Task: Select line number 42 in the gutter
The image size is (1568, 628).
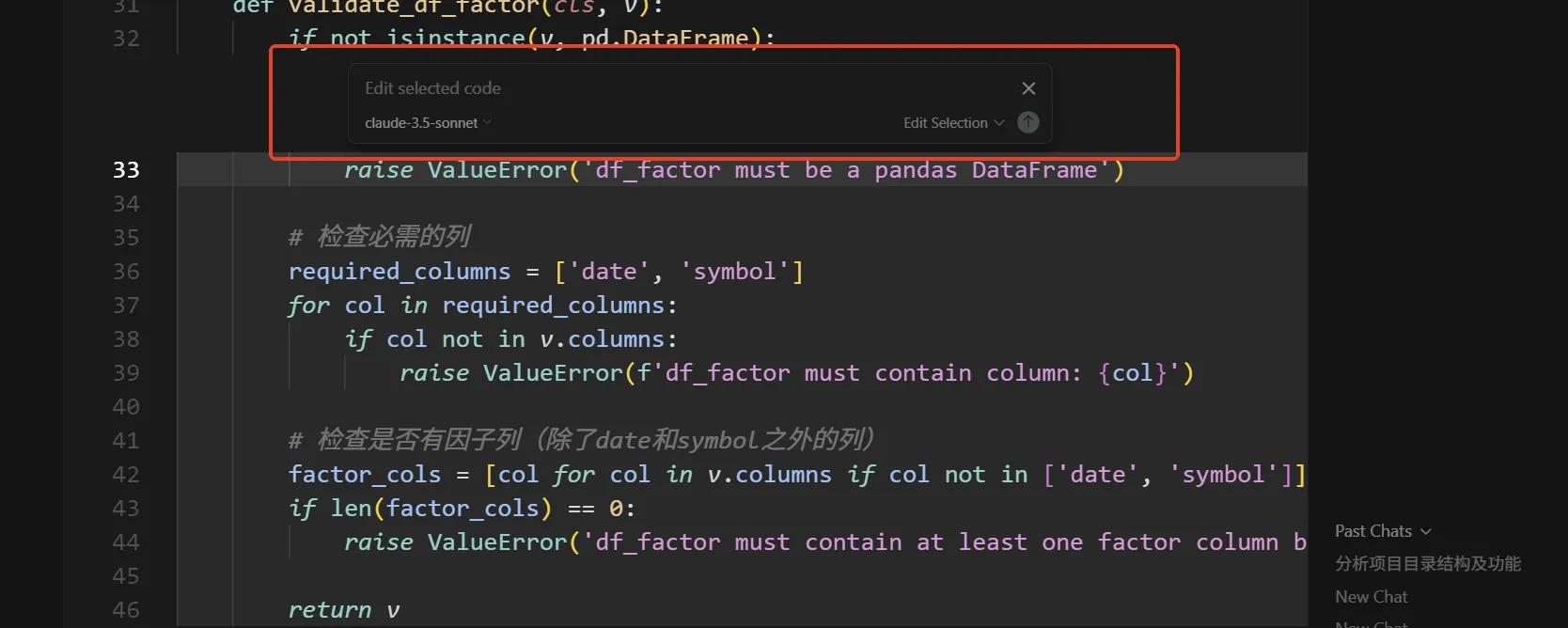Action: 126,475
